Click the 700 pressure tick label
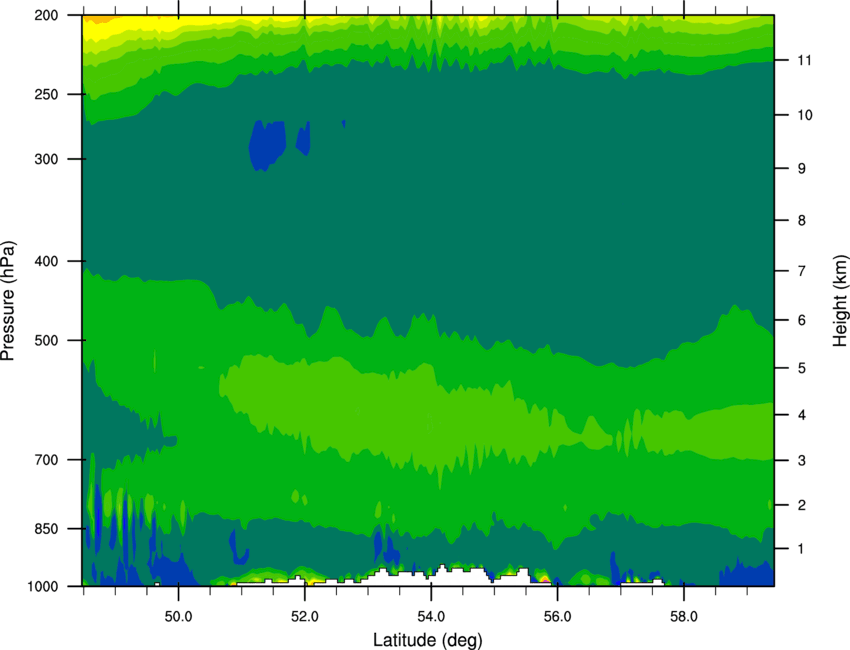 [x=46, y=460]
